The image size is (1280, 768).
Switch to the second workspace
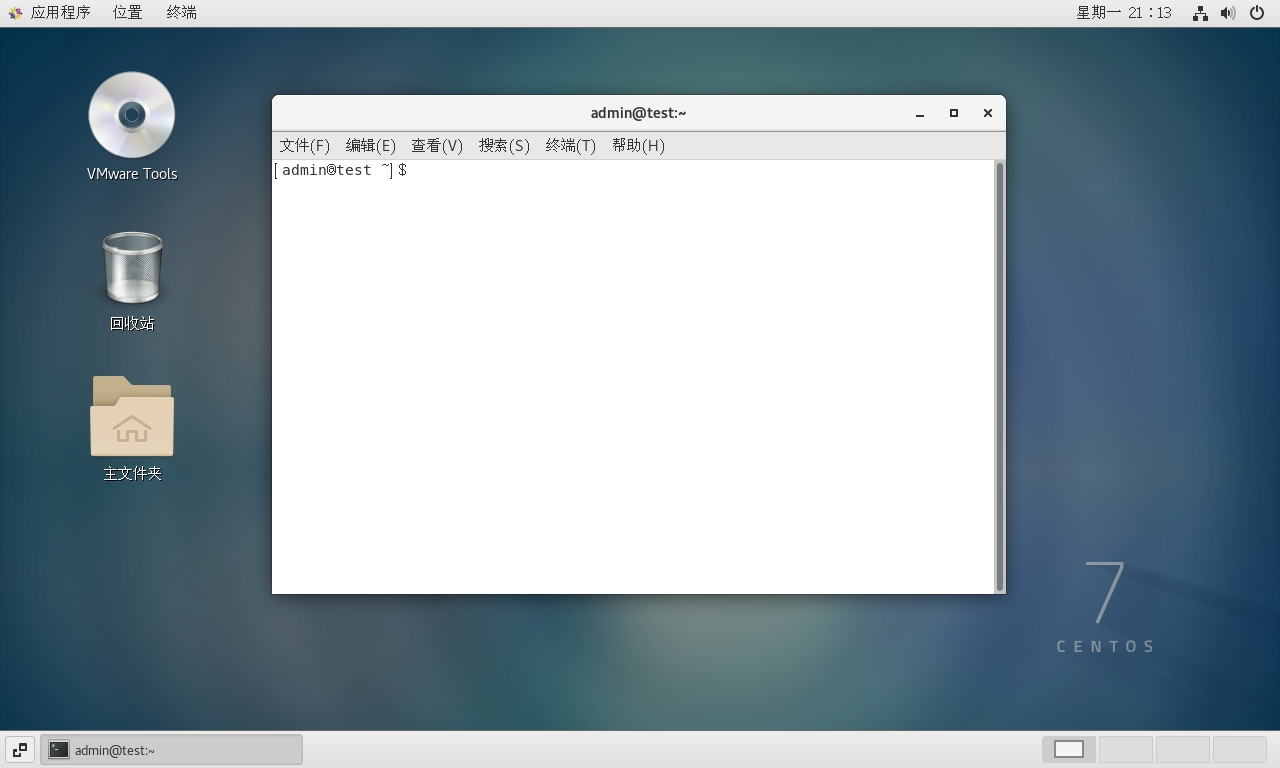[x=1125, y=749]
